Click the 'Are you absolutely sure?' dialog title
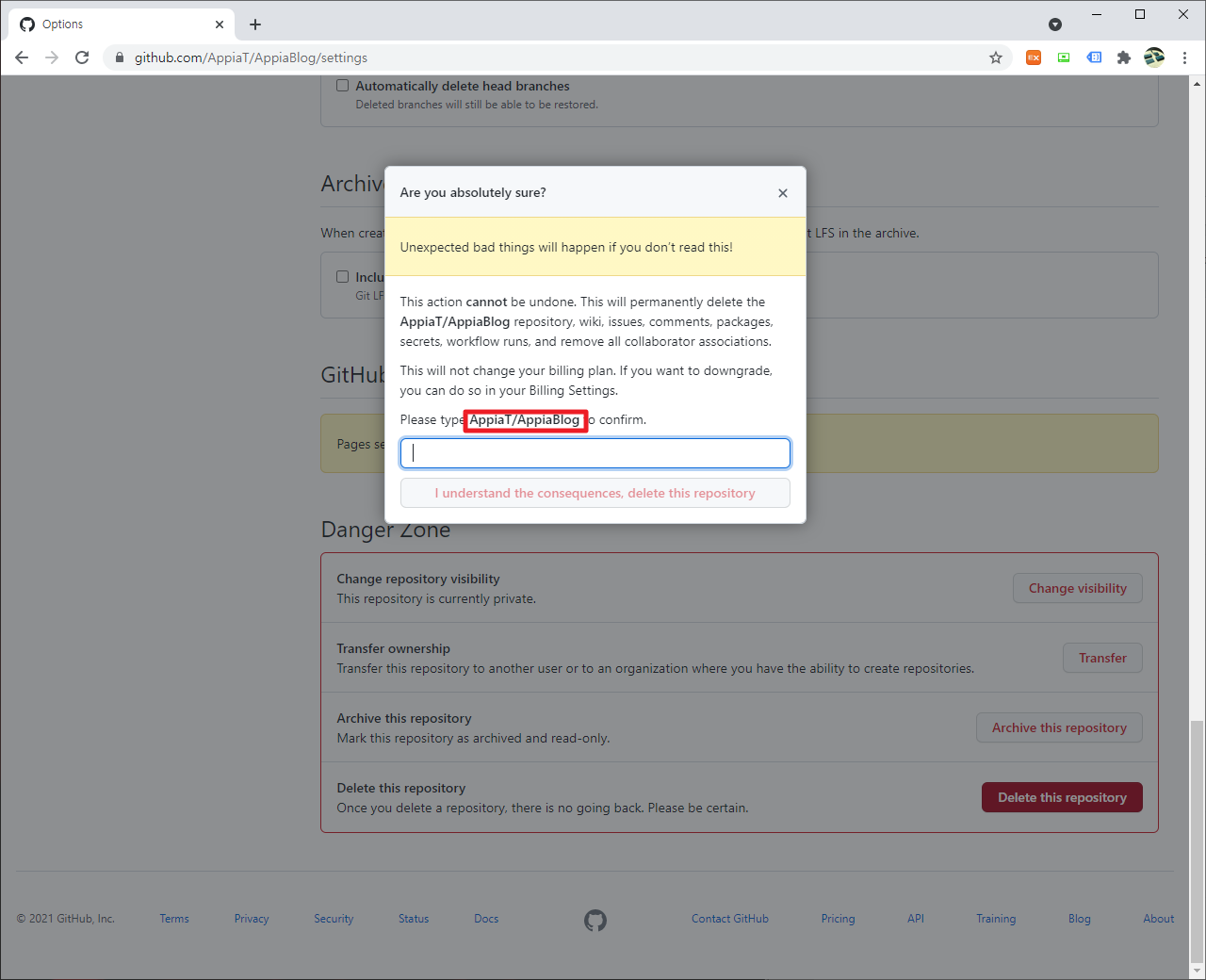Image resolution: width=1206 pixels, height=980 pixels. [473, 192]
